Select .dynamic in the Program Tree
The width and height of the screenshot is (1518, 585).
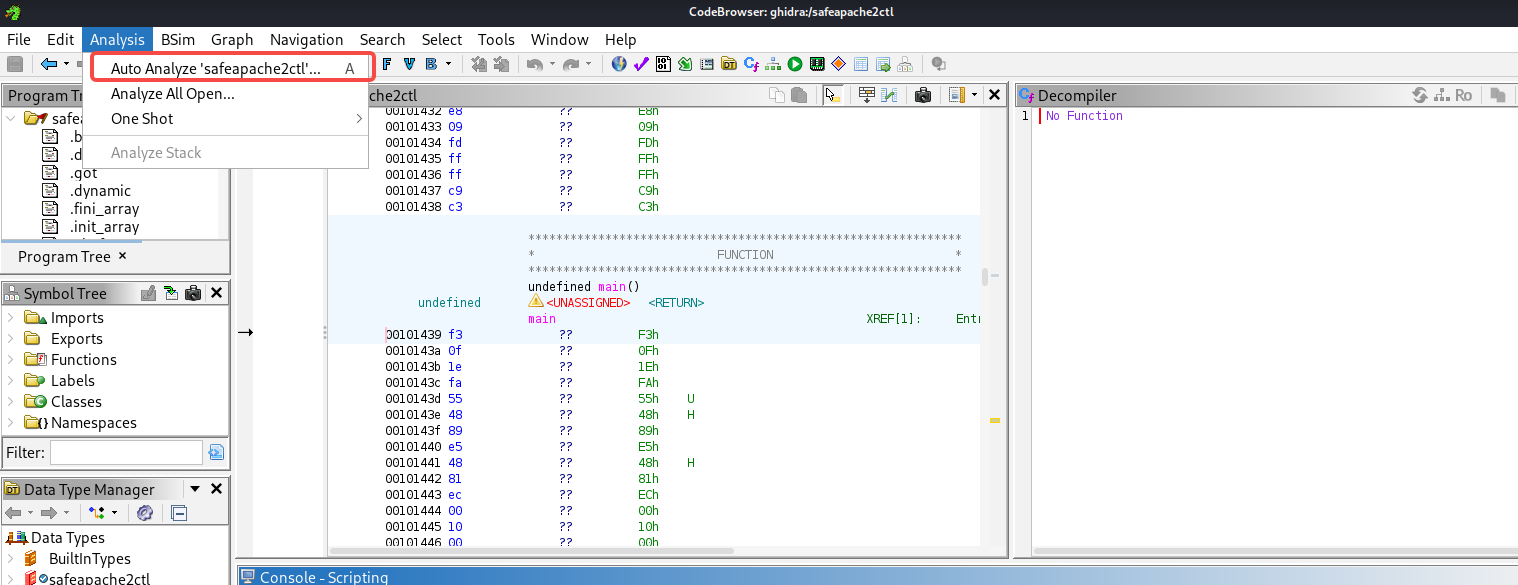tap(100, 190)
